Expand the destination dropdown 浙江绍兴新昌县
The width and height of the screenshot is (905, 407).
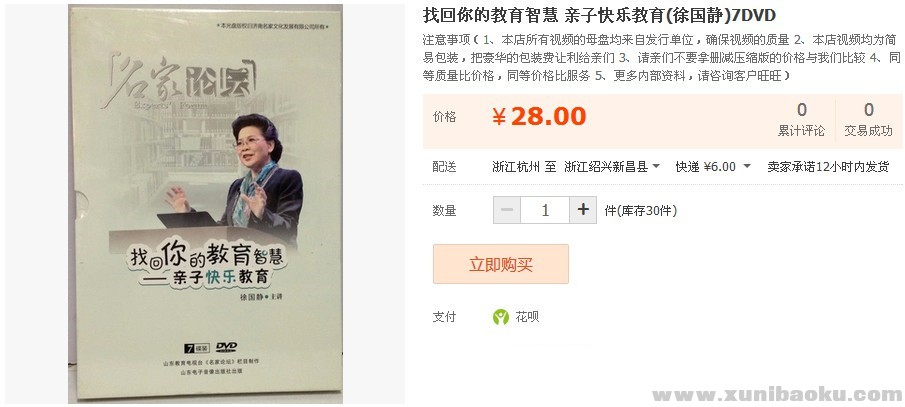(612, 167)
